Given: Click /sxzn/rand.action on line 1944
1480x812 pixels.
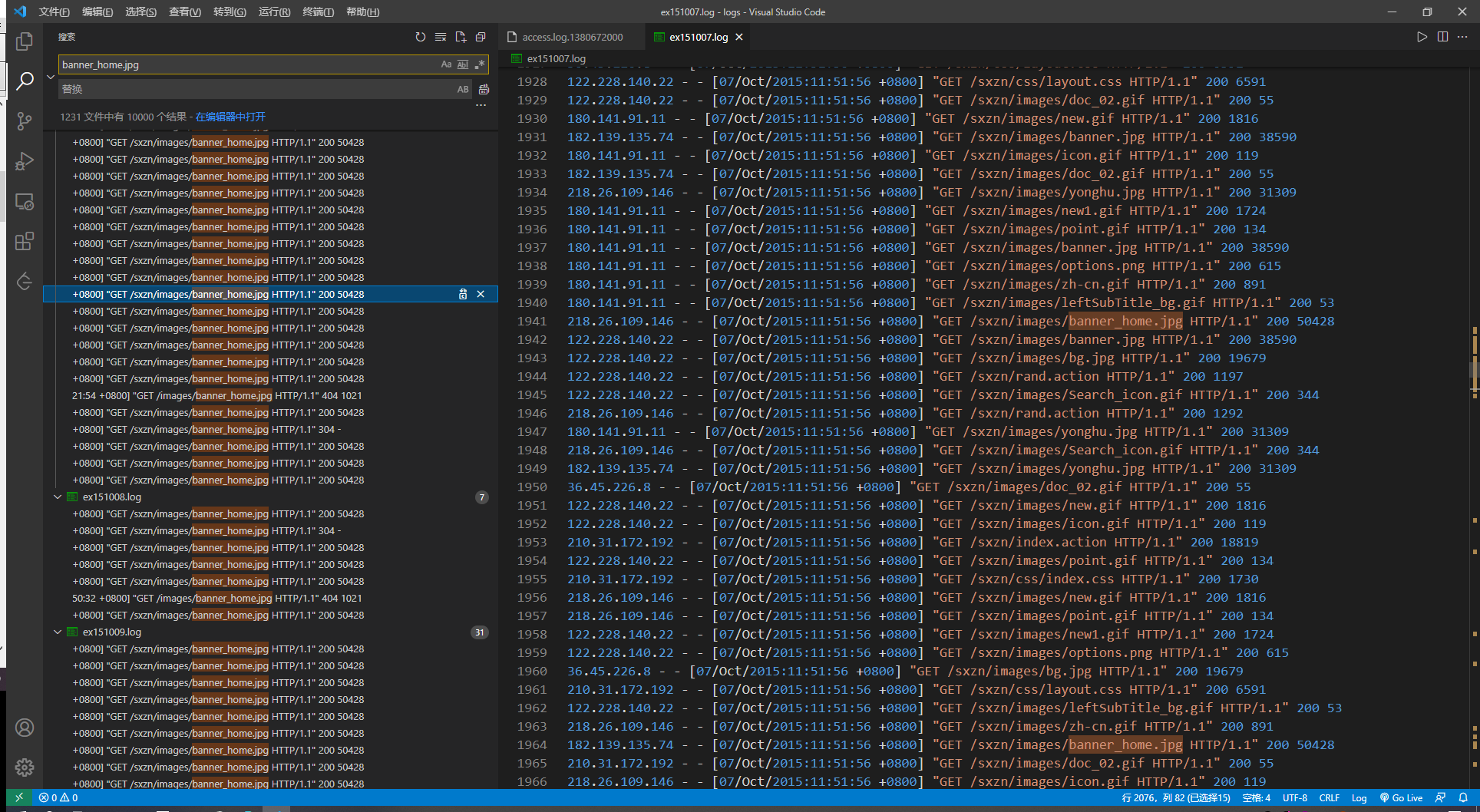Looking at the screenshot, I should 1035,376.
